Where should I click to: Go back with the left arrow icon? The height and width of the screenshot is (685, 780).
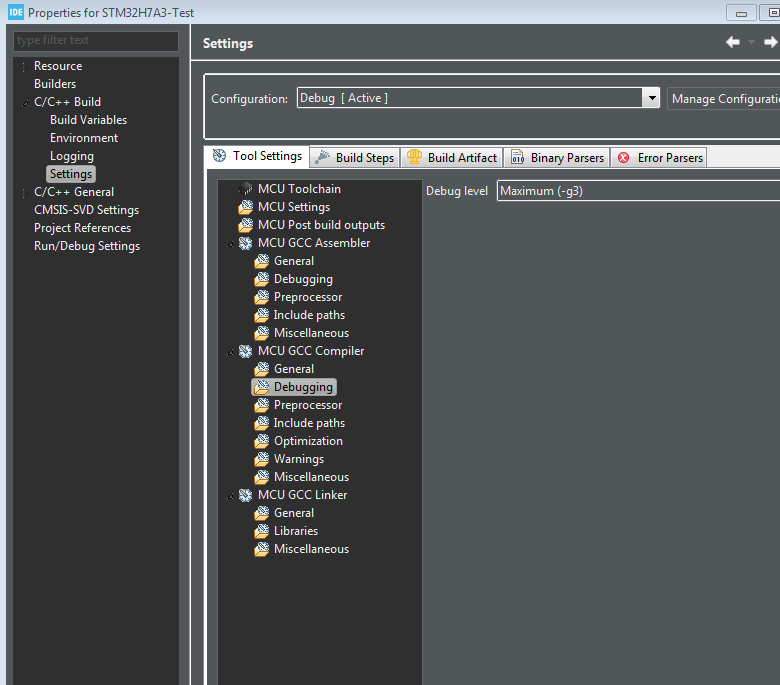[733, 42]
